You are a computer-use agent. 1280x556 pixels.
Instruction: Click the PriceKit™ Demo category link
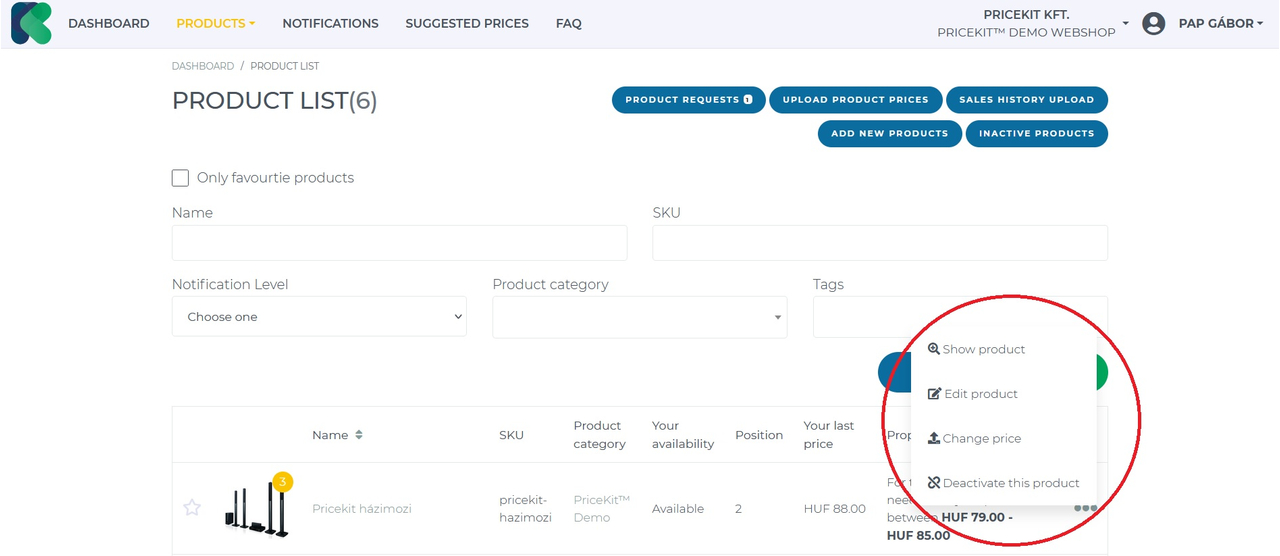coord(602,508)
